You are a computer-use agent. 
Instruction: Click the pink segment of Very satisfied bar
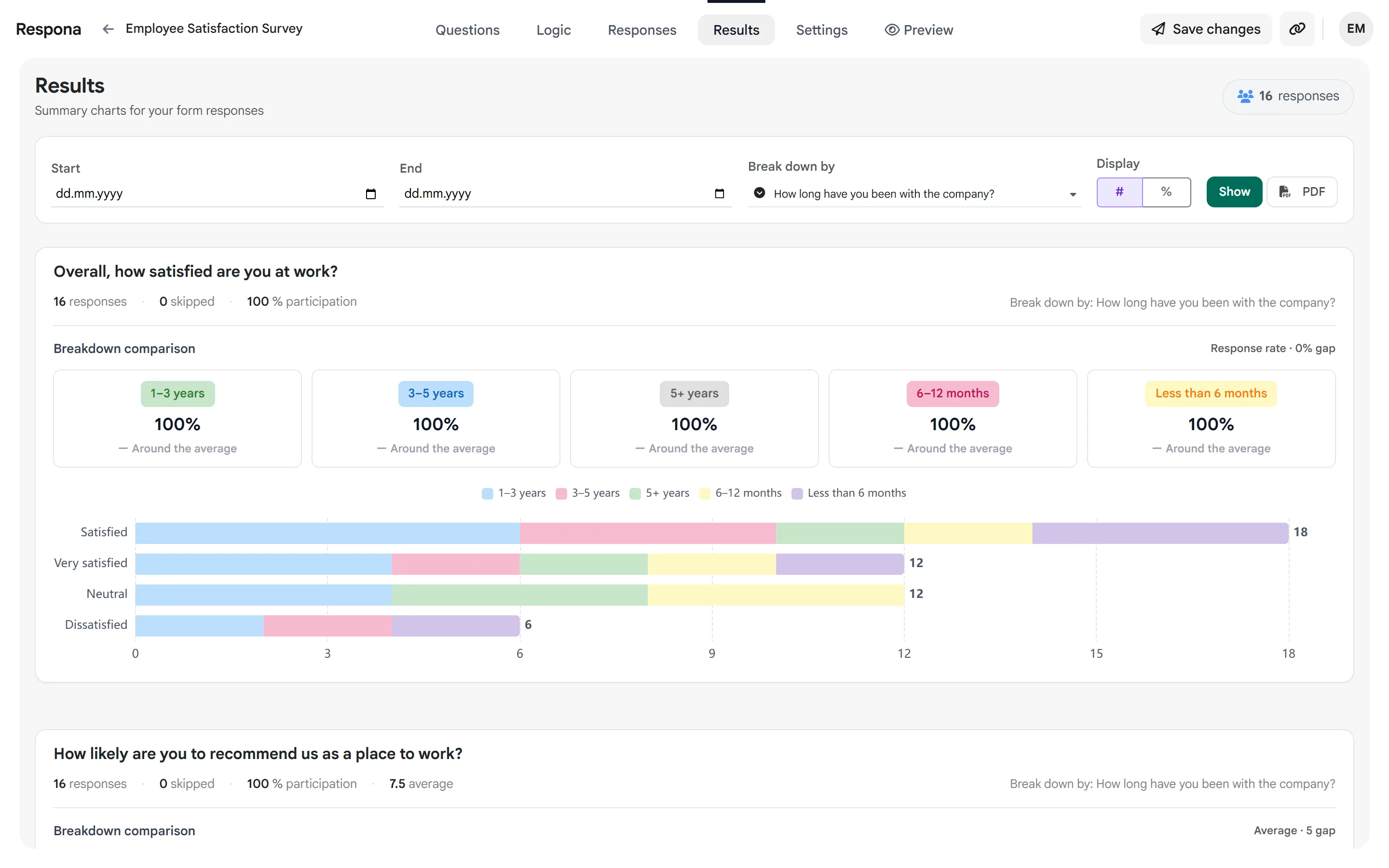point(456,564)
